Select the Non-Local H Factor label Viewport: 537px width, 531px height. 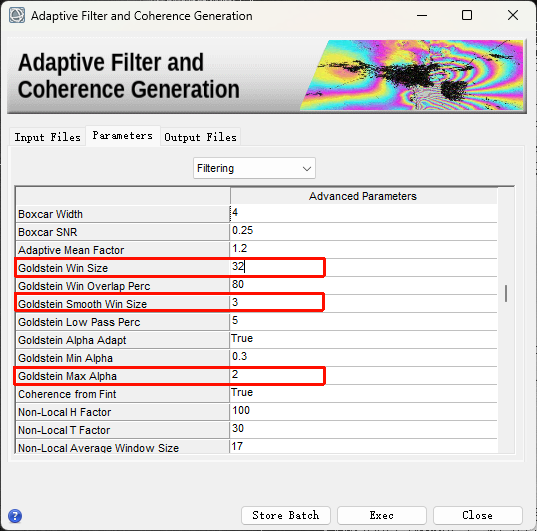click(x=123, y=412)
